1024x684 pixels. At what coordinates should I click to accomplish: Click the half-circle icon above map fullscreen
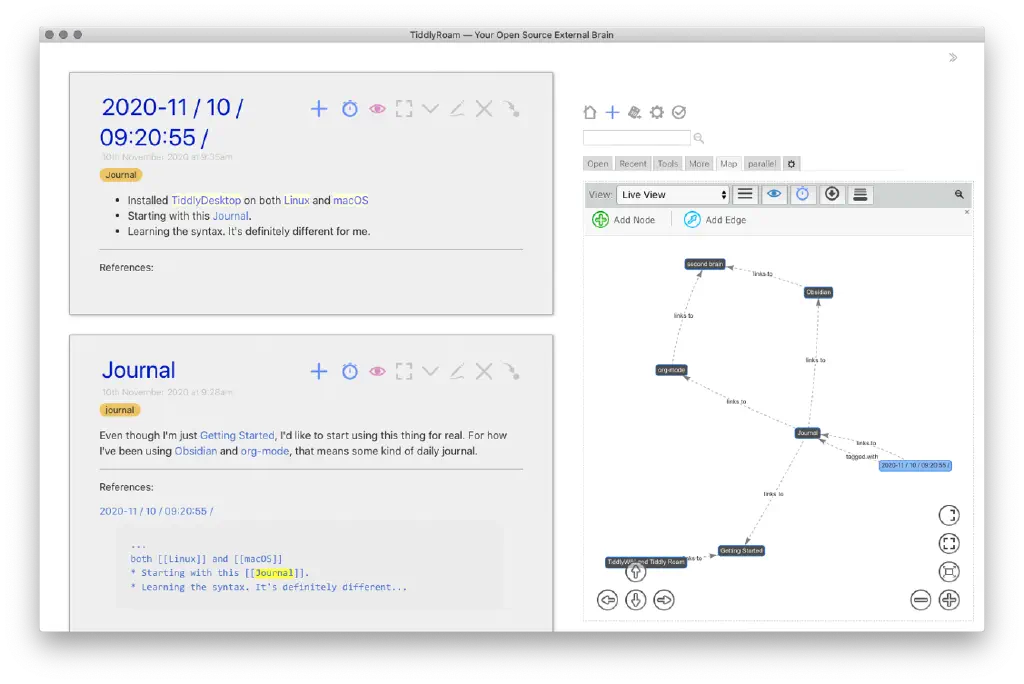(949, 515)
